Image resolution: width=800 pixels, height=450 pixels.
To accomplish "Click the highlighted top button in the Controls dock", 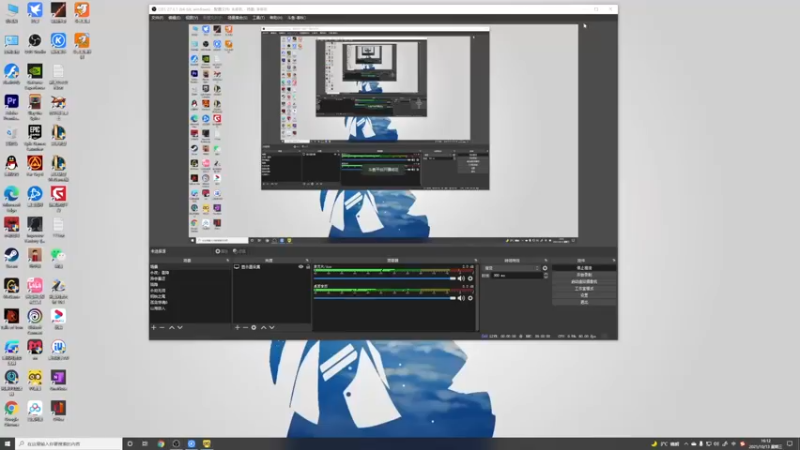I will [x=584, y=268].
